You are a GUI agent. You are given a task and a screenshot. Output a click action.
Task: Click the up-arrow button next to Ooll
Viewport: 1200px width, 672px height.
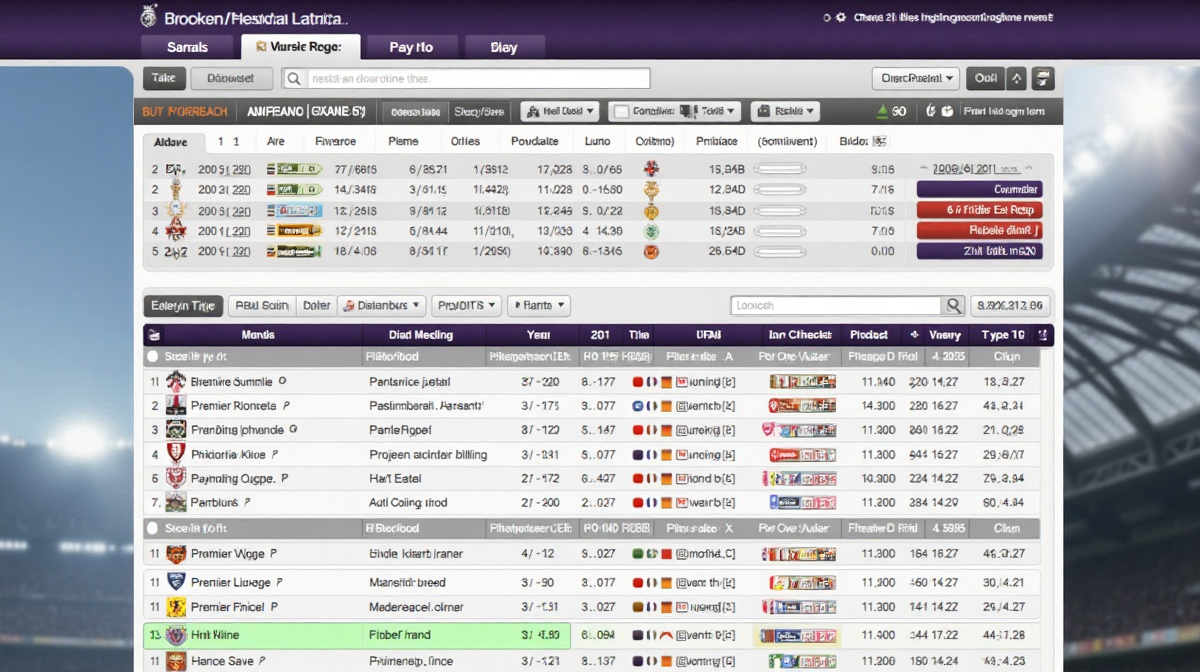coord(1017,78)
